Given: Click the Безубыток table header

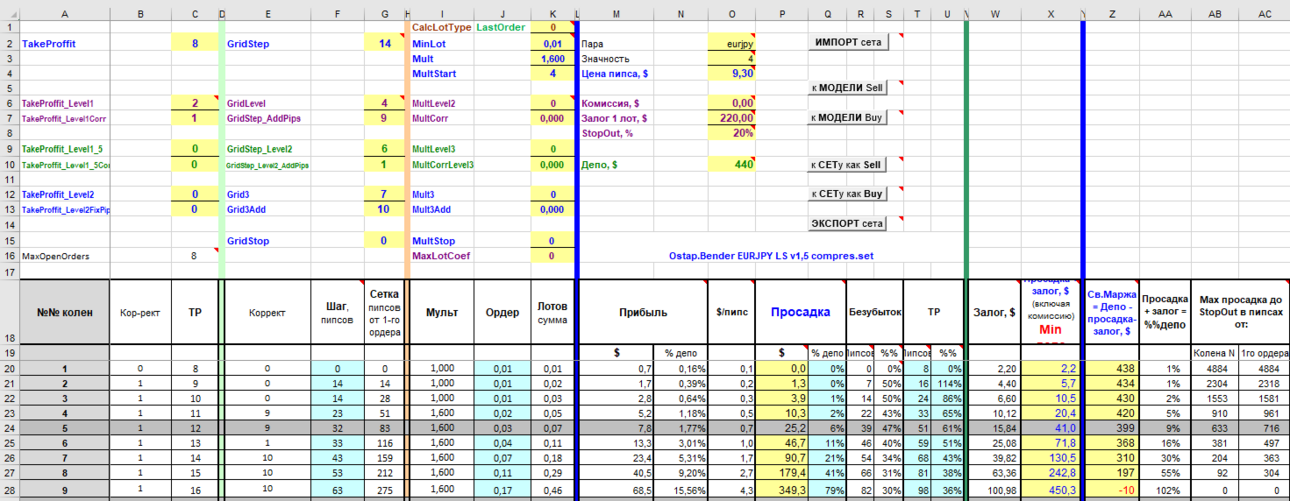Looking at the screenshot, I should pos(874,312).
